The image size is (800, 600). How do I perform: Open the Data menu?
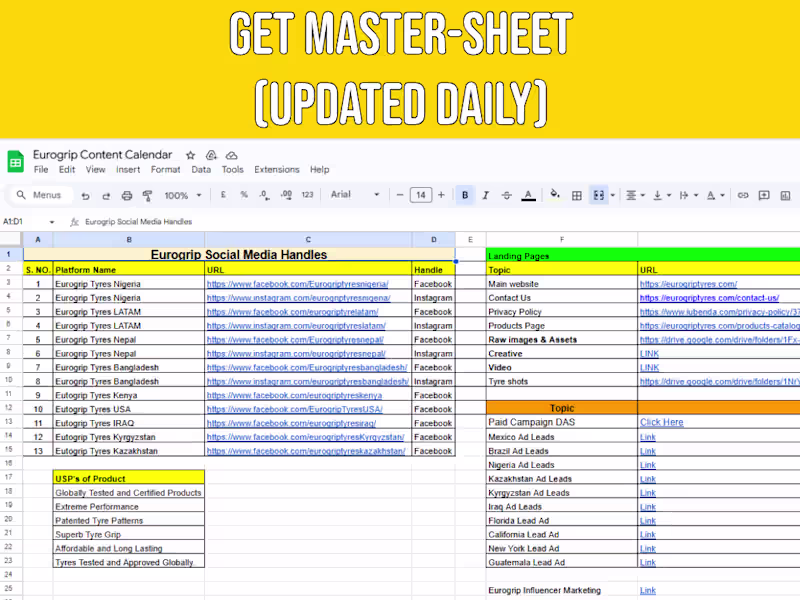(x=201, y=169)
